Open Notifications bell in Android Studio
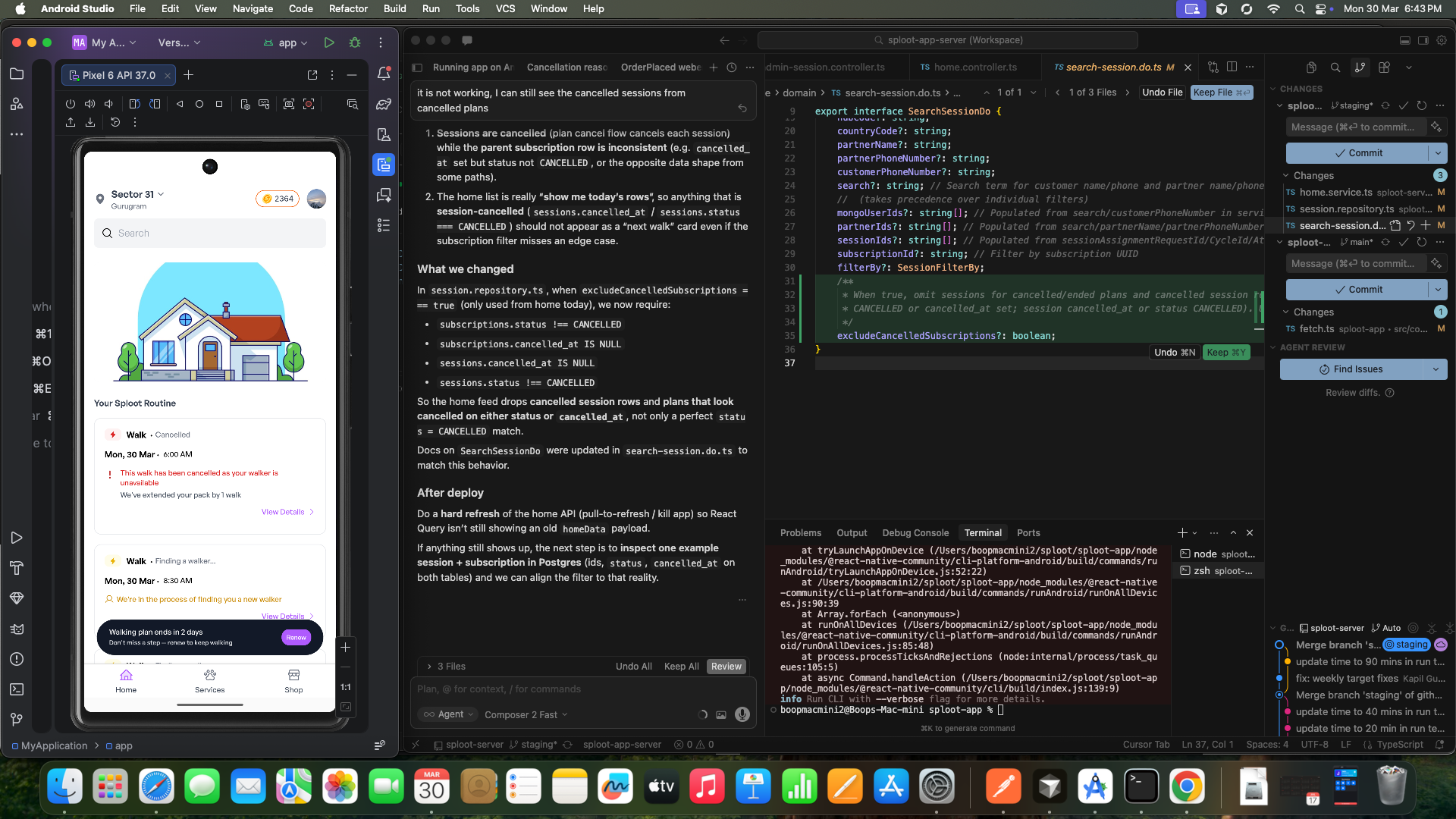This screenshot has width=1456, height=819. point(384,74)
